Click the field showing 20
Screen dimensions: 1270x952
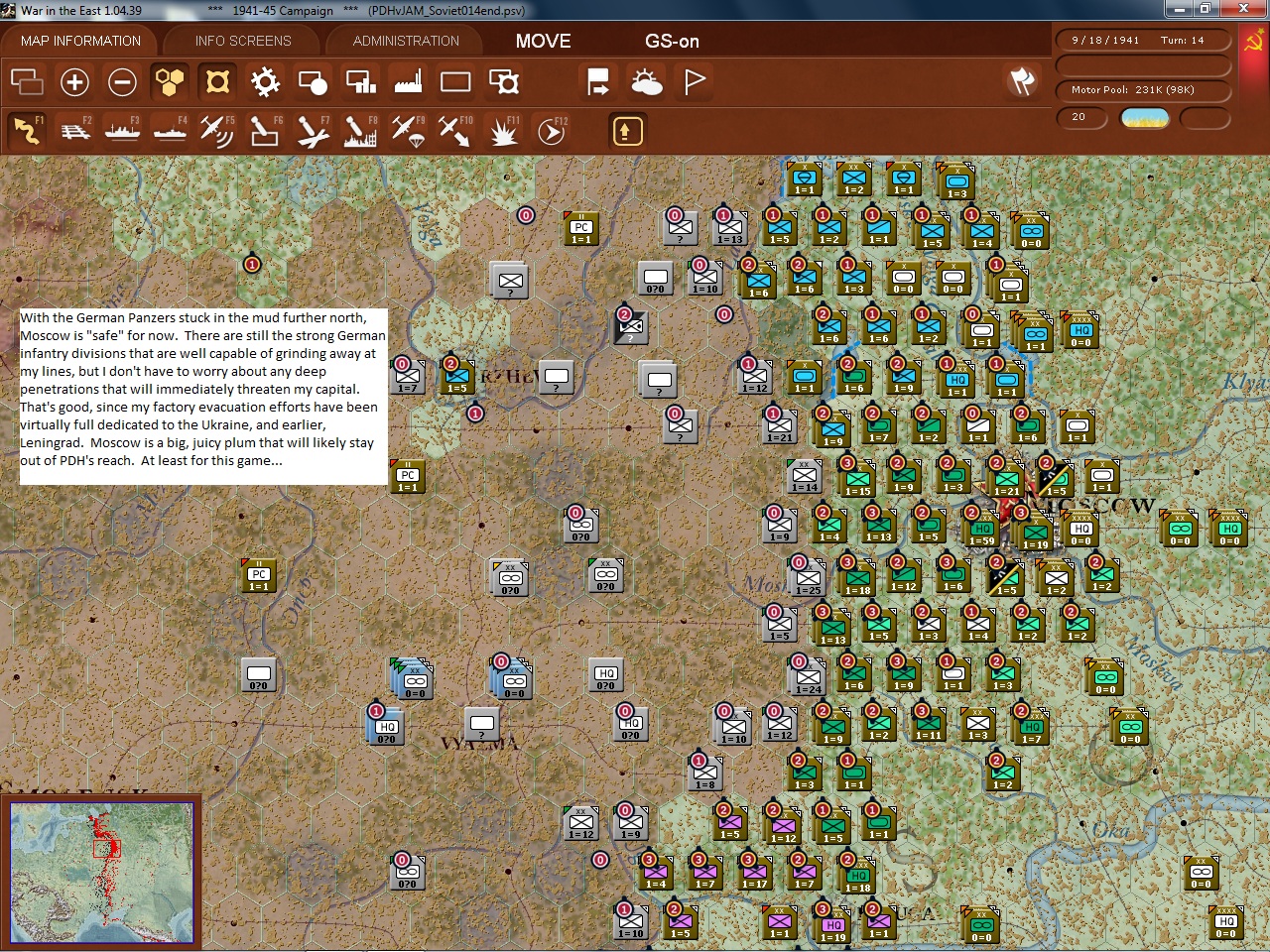point(1083,118)
